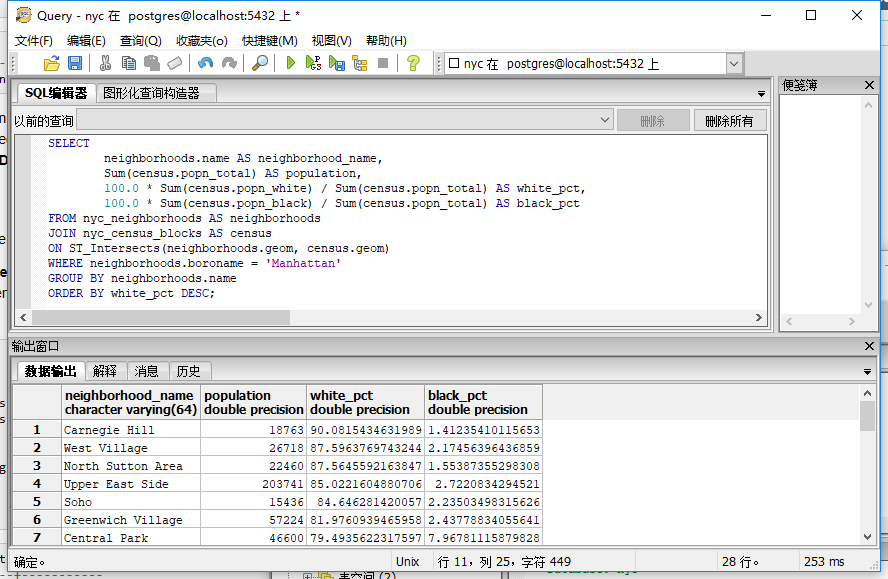
Task: Open the 文件(F) menu
Action: pos(33,41)
